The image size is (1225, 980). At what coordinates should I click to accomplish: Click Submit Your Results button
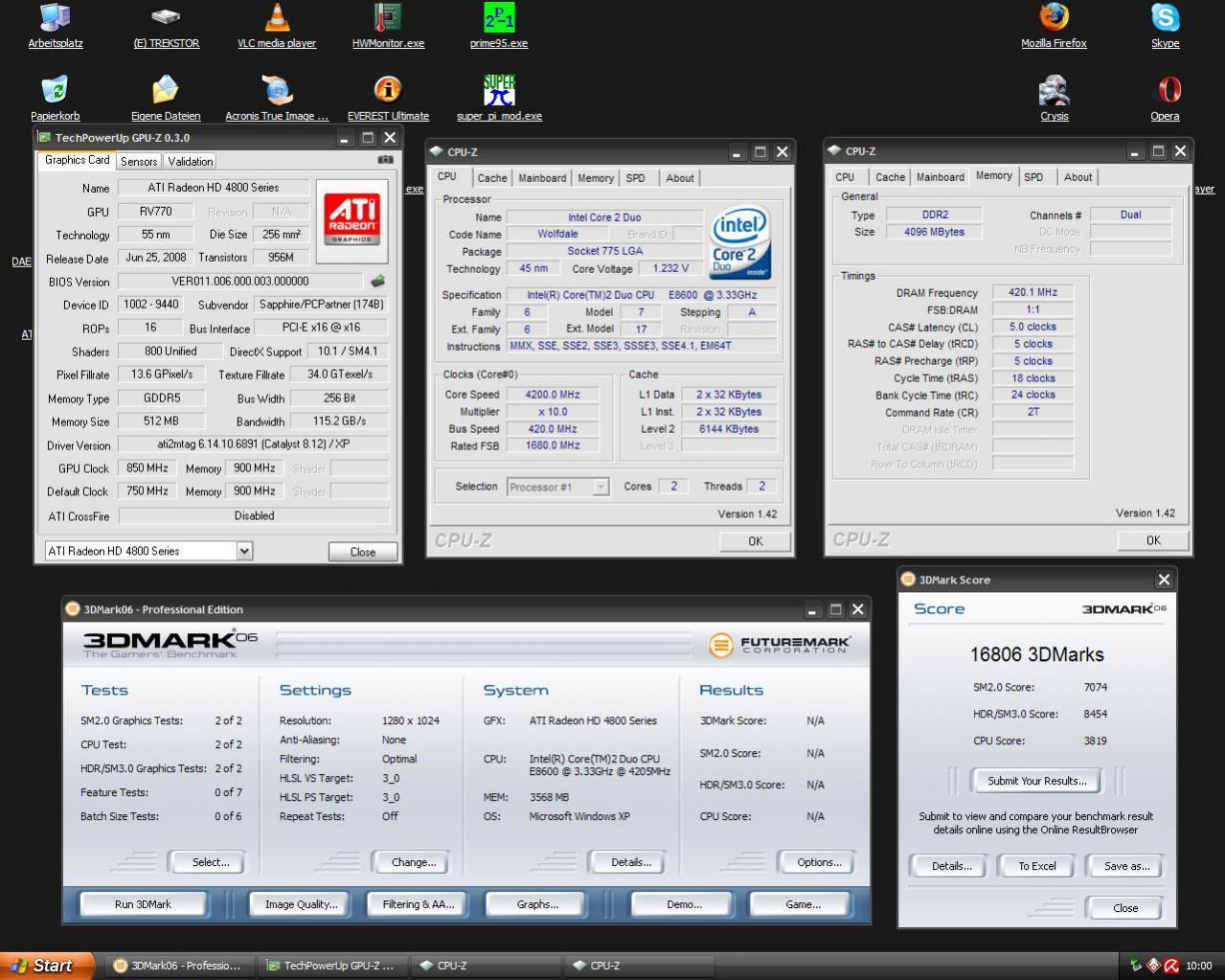(x=1037, y=781)
